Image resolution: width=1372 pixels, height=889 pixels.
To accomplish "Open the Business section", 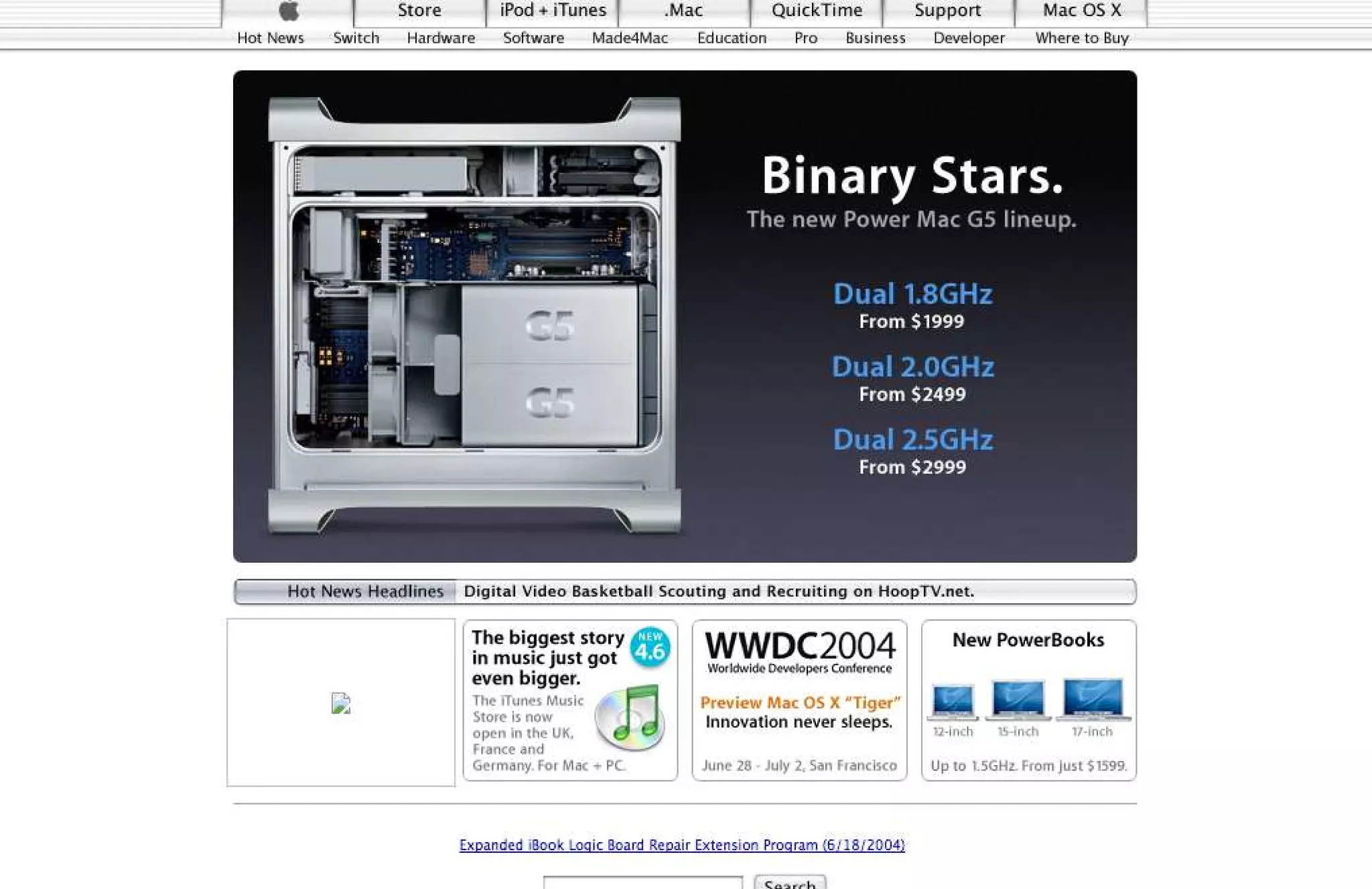I will coord(876,38).
